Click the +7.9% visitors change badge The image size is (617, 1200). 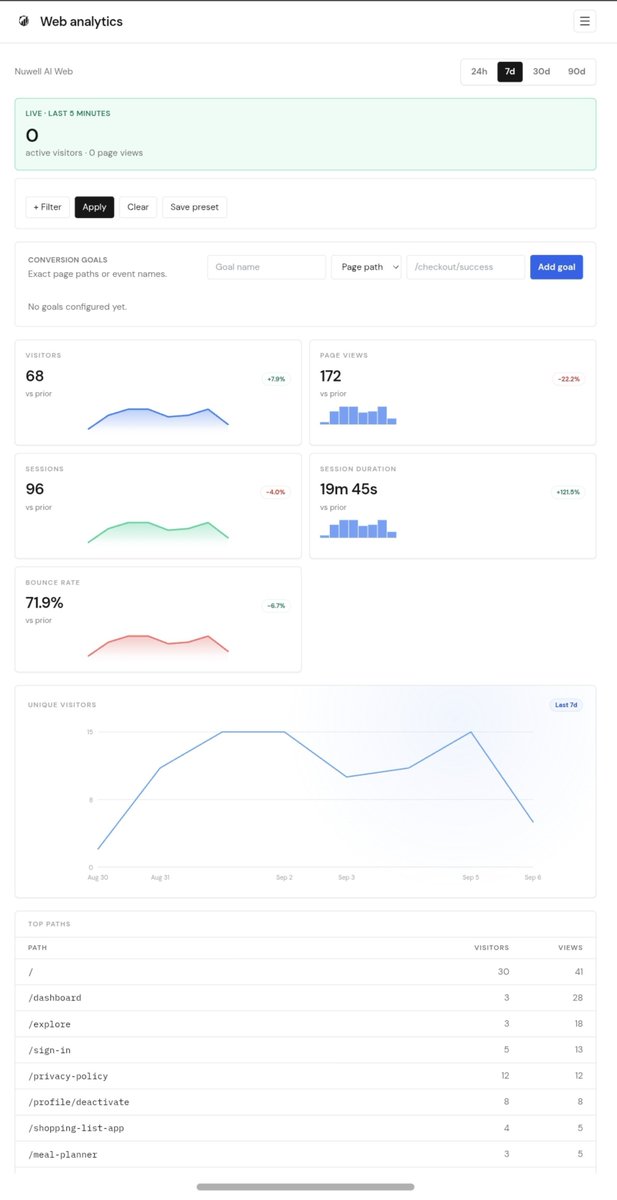[x=276, y=379]
